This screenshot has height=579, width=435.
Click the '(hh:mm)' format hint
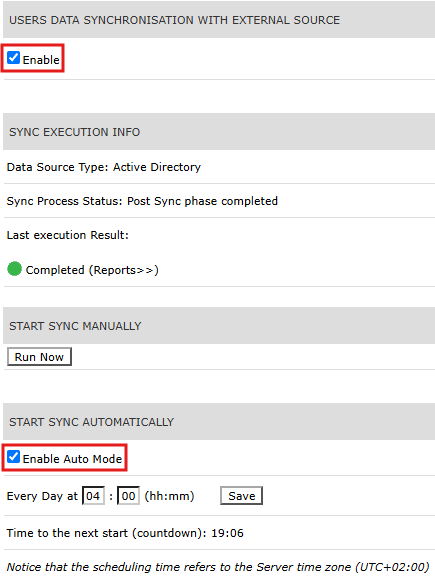pos(169,496)
